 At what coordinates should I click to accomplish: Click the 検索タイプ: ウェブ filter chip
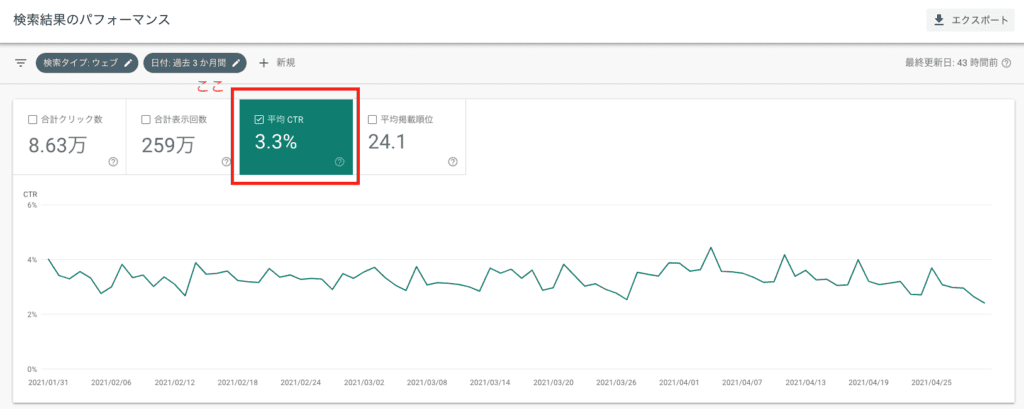click(87, 63)
